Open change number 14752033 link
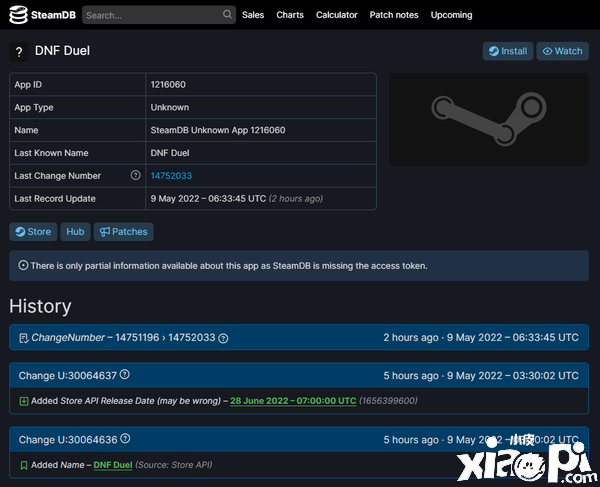Image resolution: width=600 pixels, height=487 pixels. [171, 176]
